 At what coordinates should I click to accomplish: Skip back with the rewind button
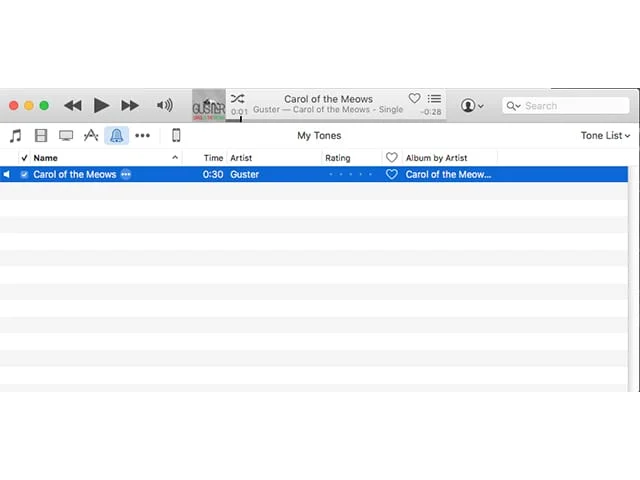click(x=73, y=106)
